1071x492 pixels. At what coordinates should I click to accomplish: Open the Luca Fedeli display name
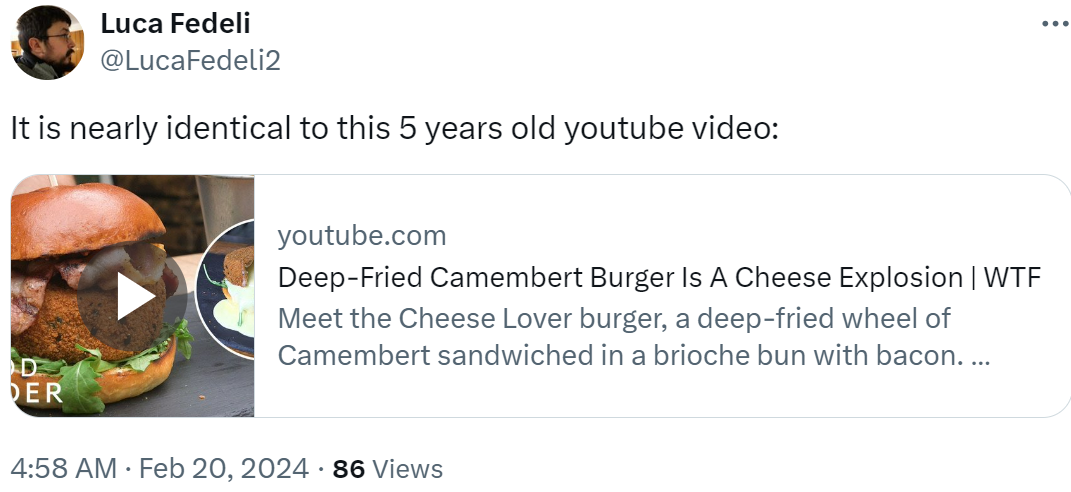[x=176, y=23]
